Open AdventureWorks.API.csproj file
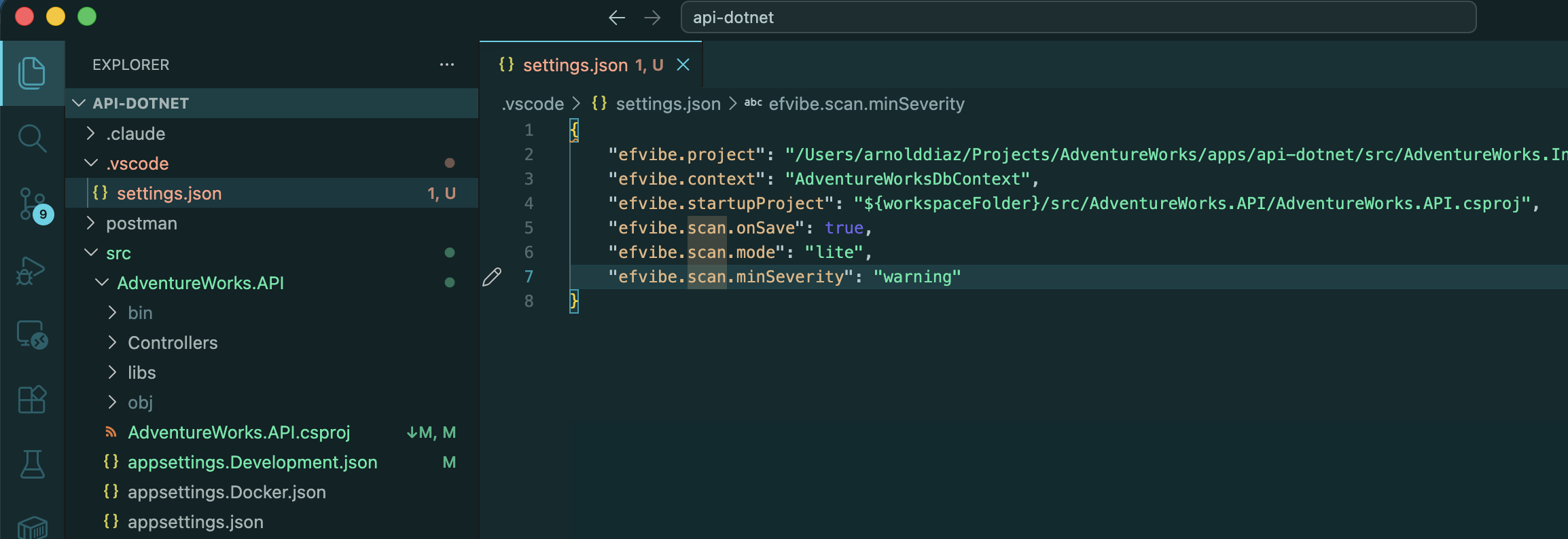Screen dimensions: 1568x539 272,432
